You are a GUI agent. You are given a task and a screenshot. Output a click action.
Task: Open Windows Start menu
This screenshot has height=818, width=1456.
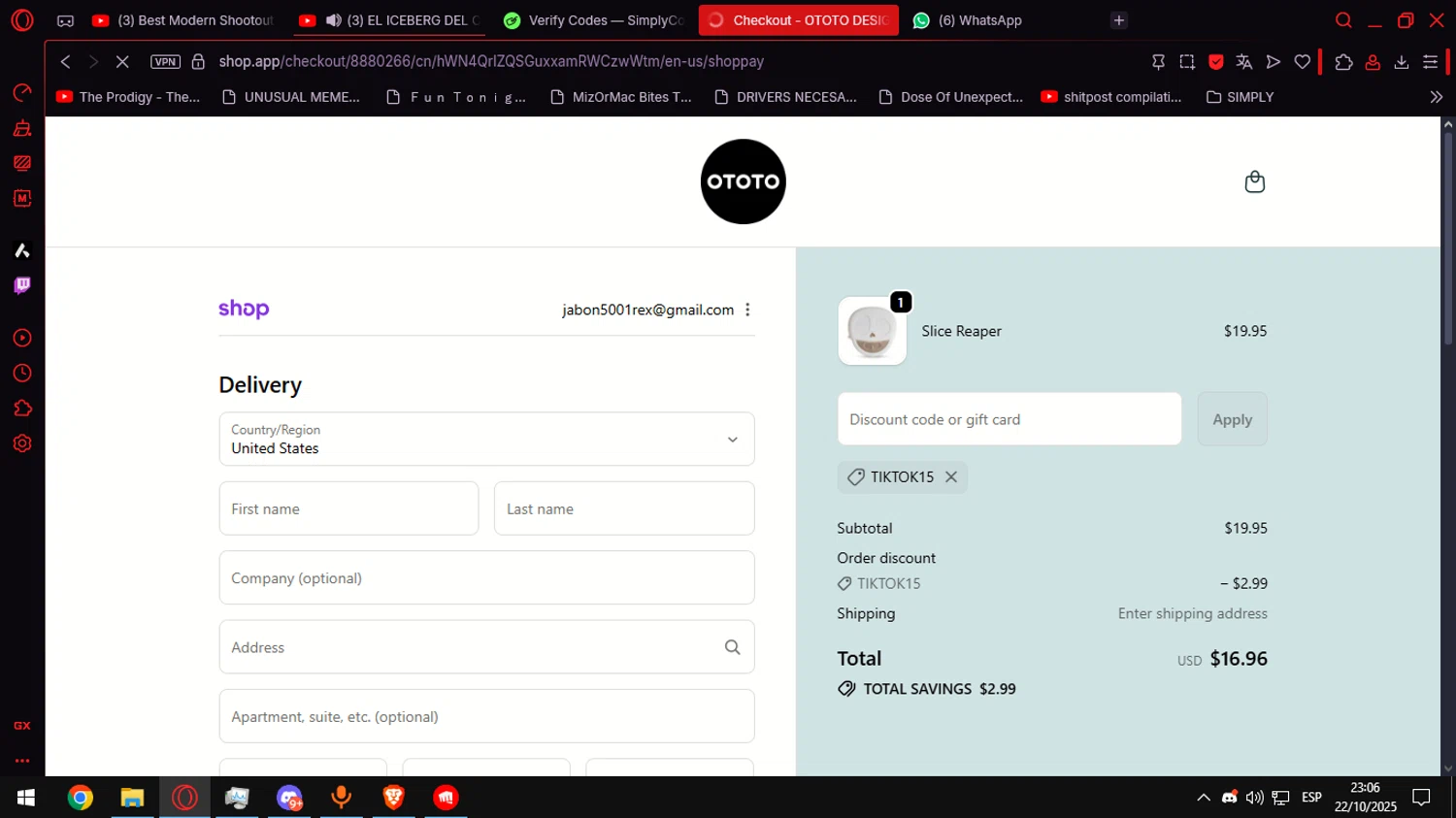coord(26,798)
